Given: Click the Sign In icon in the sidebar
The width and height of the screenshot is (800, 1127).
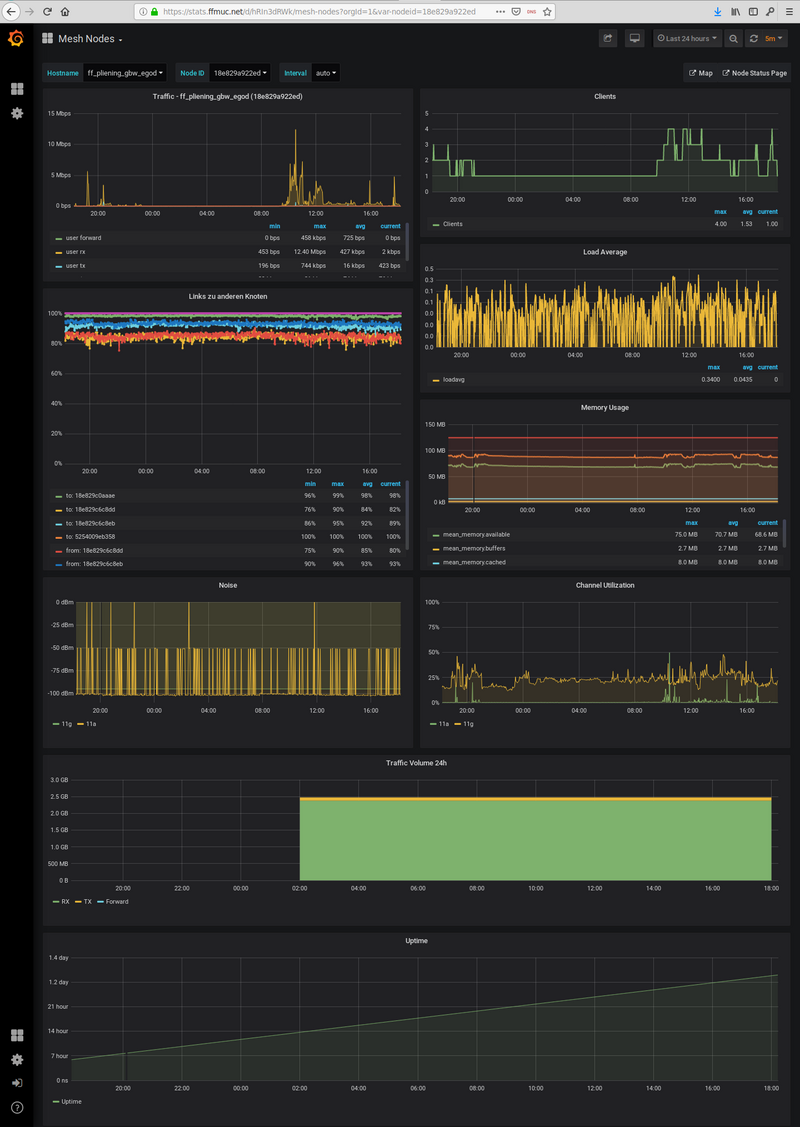Looking at the screenshot, I should (16, 1083).
